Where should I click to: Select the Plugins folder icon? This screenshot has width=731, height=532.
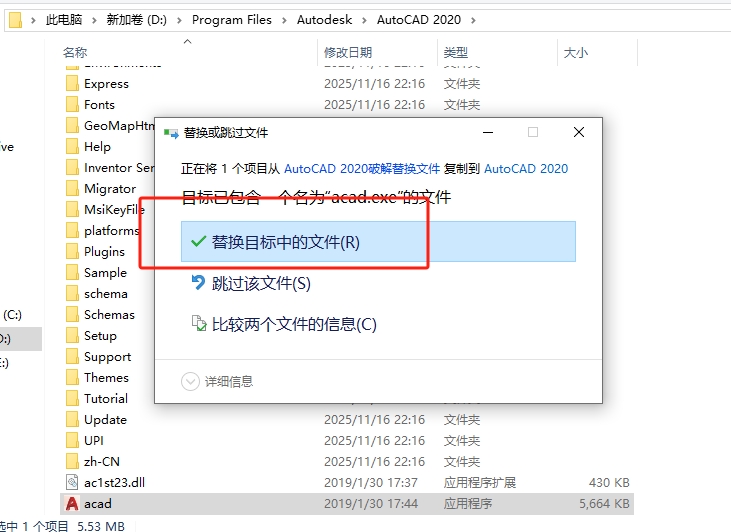coord(72,252)
